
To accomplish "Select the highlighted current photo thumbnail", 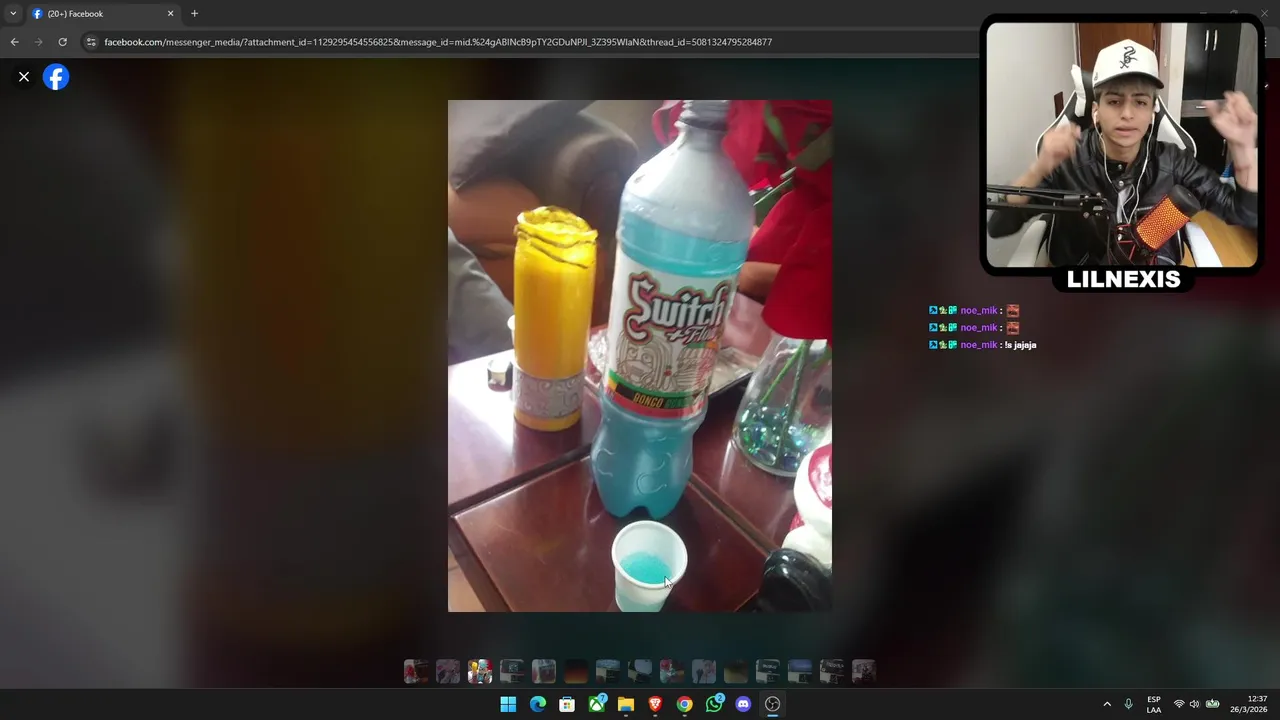I will pos(480,671).
